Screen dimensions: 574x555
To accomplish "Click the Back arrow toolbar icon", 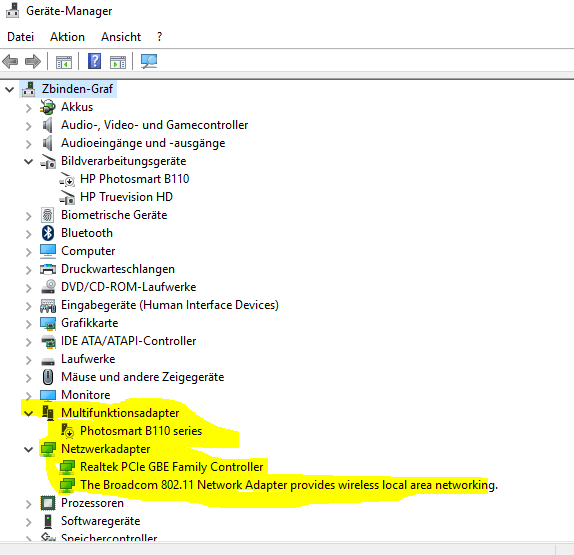I will click(x=10, y=61).
